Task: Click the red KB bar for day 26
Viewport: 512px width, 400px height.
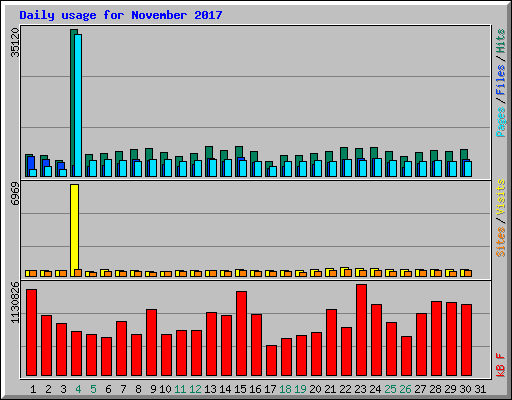Action: point(406,356)
